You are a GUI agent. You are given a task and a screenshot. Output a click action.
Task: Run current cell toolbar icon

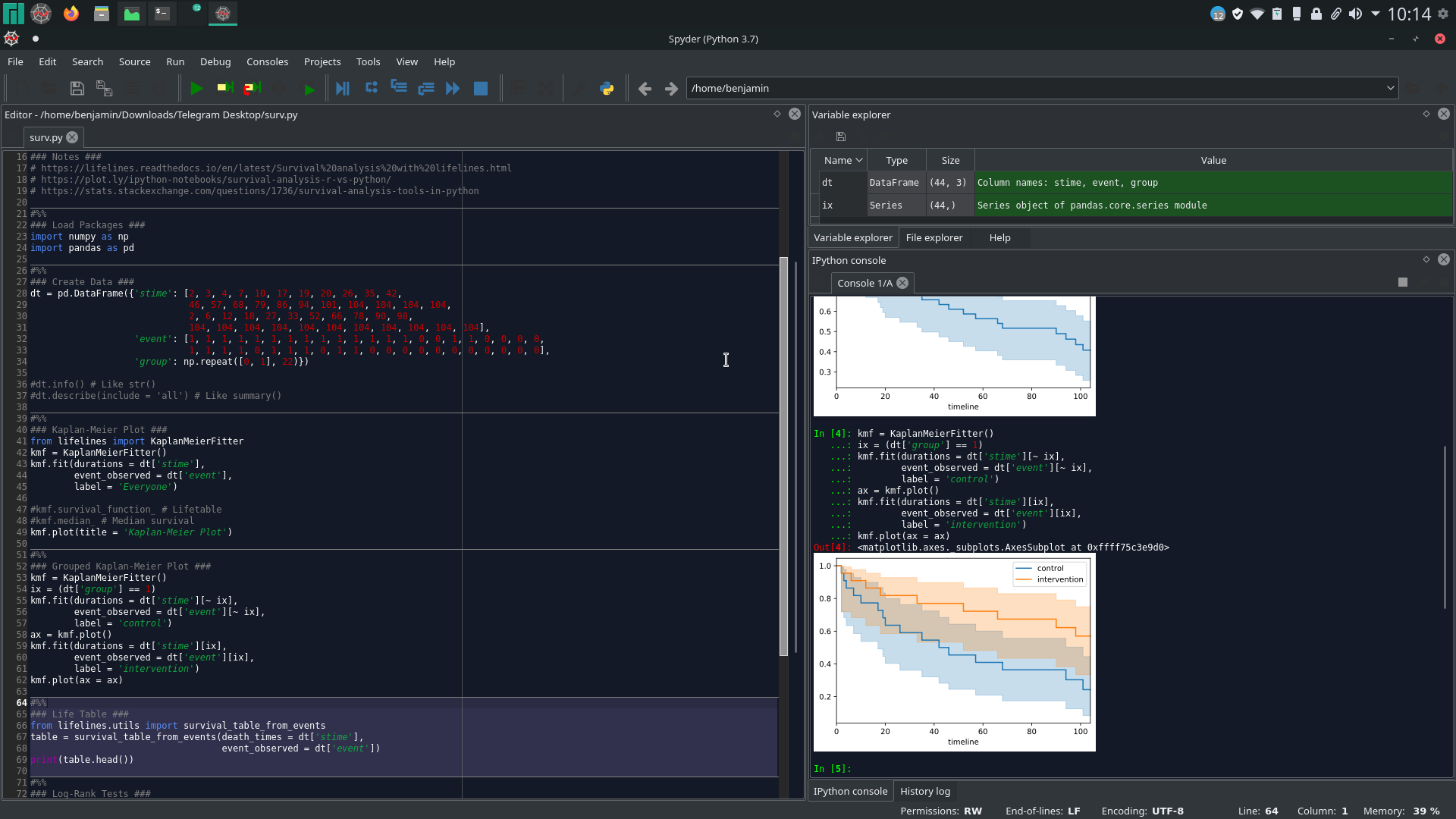[224, 89]
